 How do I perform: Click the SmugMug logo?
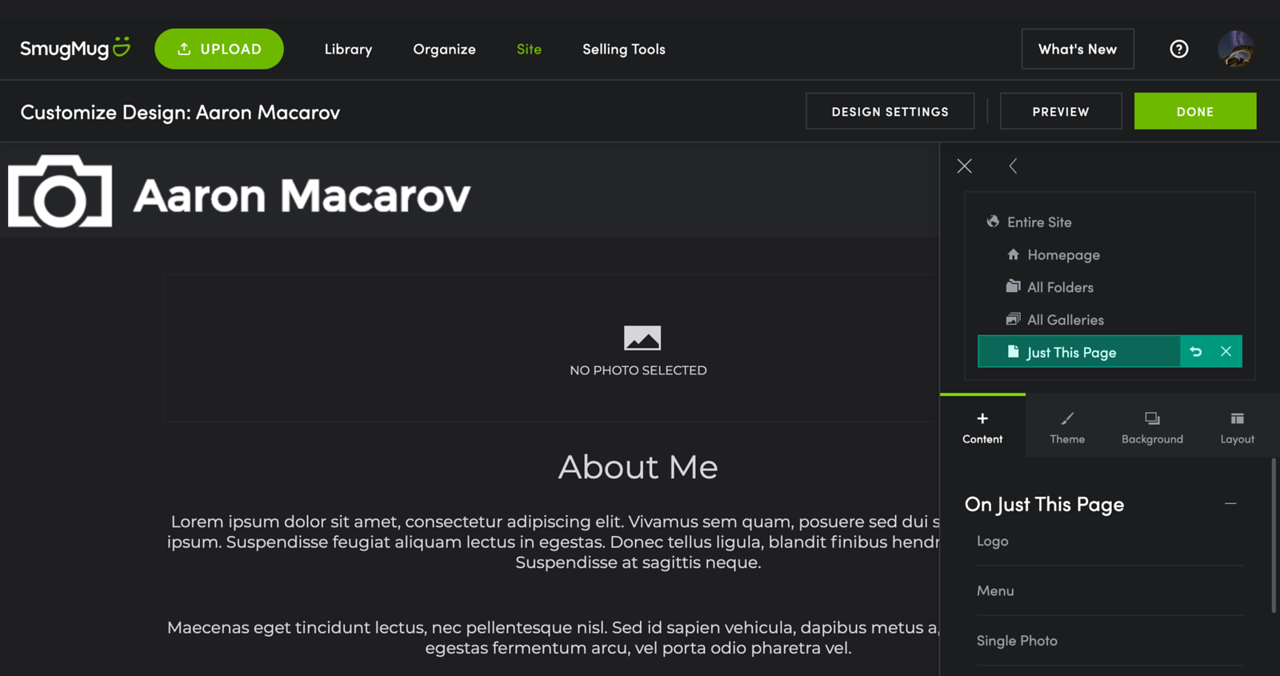click(x=75, y=49)
